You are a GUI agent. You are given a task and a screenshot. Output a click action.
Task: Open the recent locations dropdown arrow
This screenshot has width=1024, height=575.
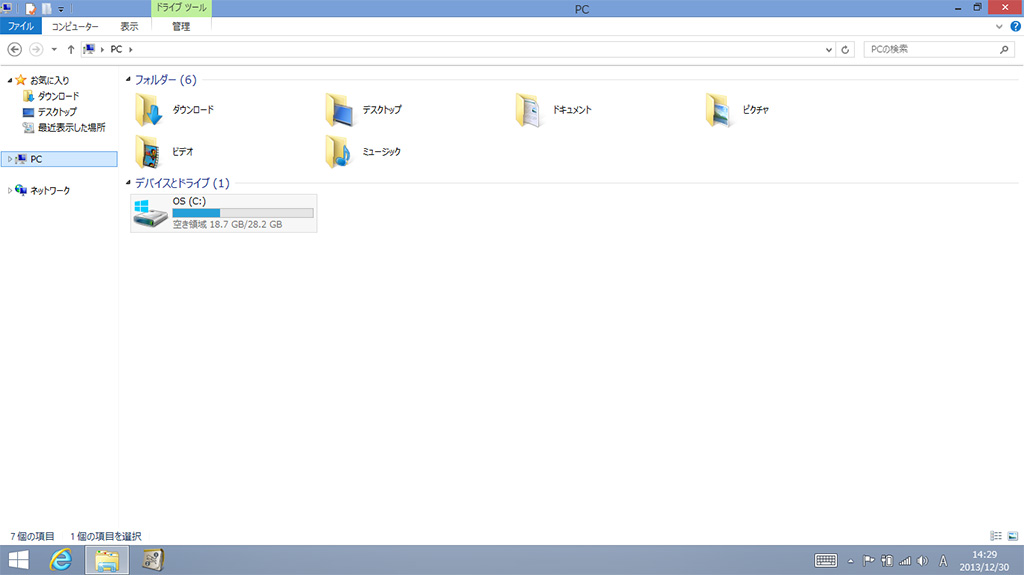click(54, 49)
